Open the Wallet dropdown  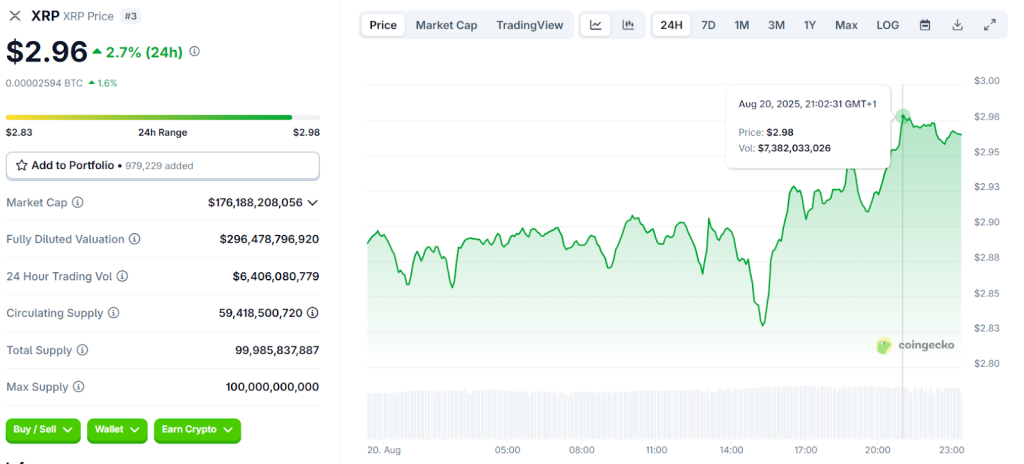tap(117, 430)
